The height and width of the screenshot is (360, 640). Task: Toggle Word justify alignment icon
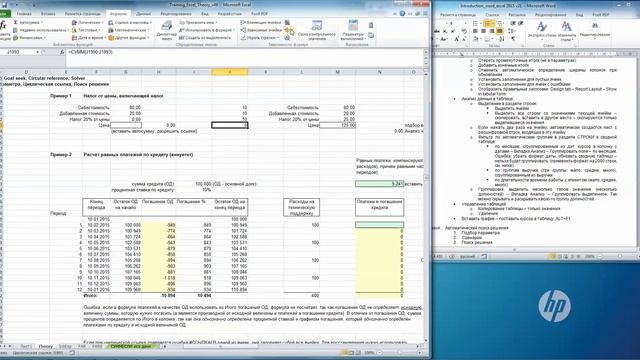499,31
